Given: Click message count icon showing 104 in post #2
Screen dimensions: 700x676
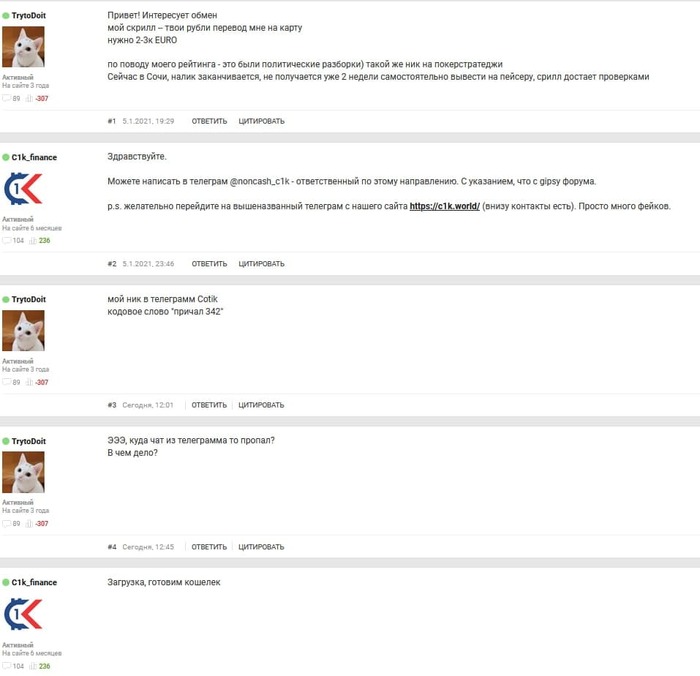Looking at the screenshot, I should pos(7,240).
